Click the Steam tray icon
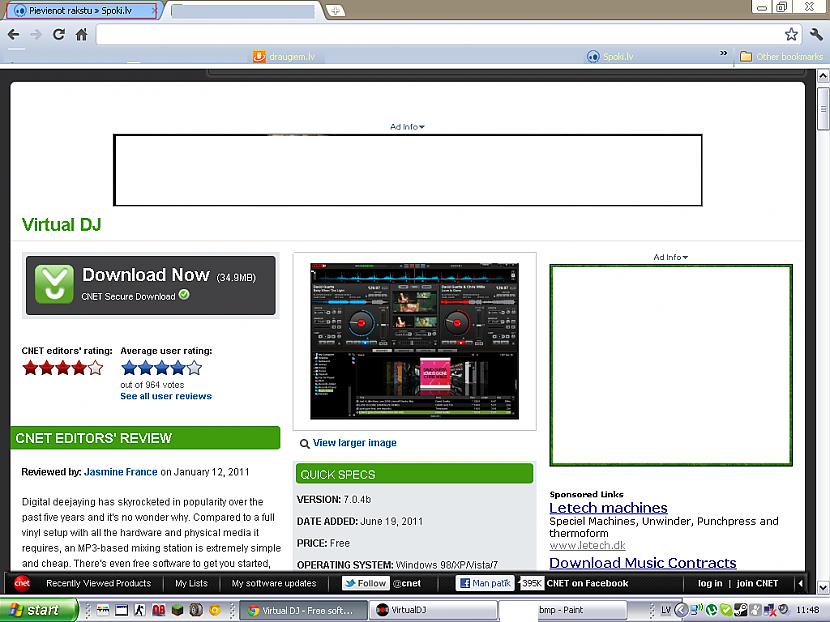Viewport: 830px width, 622px height. (741, 610)
